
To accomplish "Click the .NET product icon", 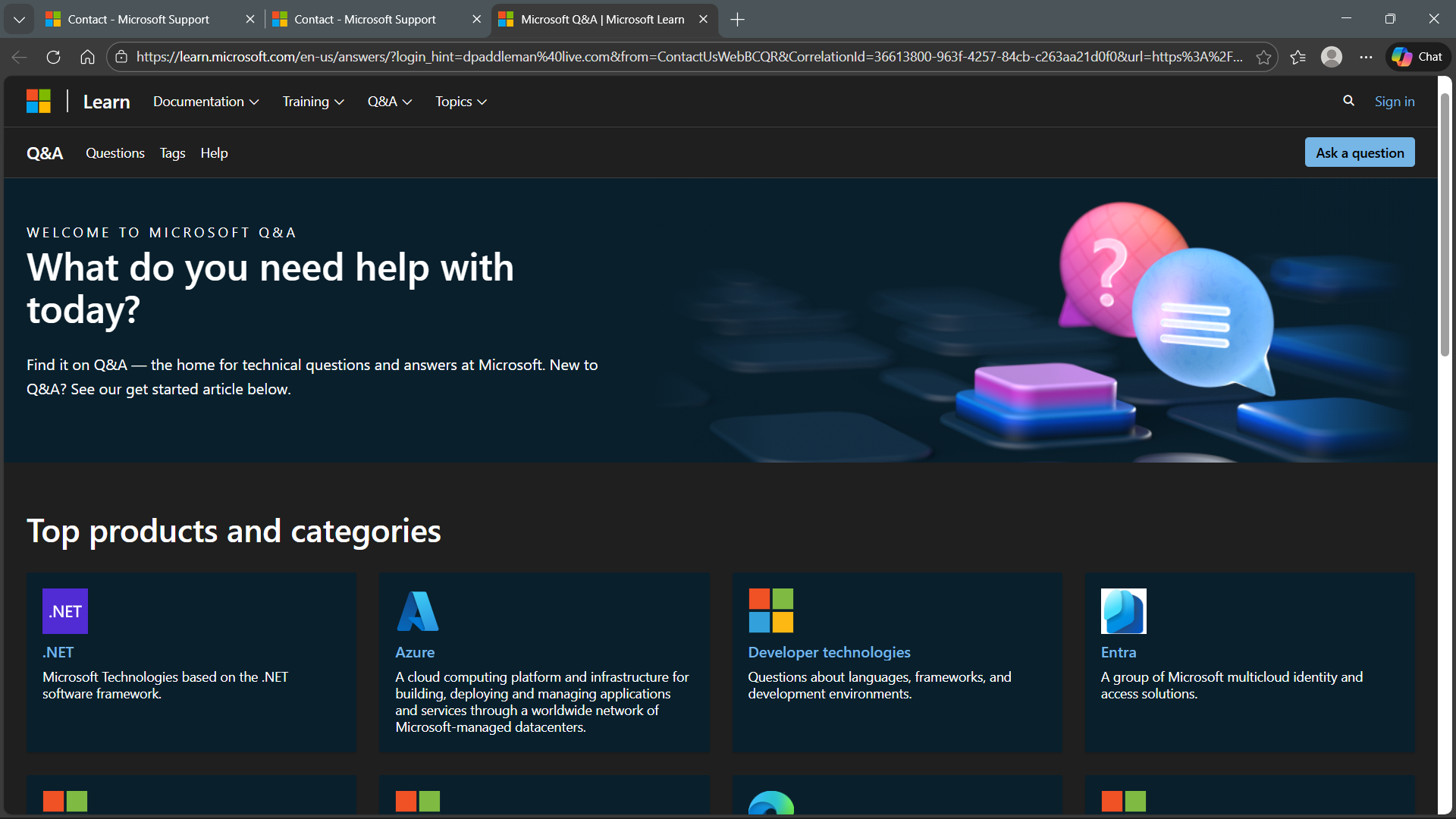I will coord(65,611).
